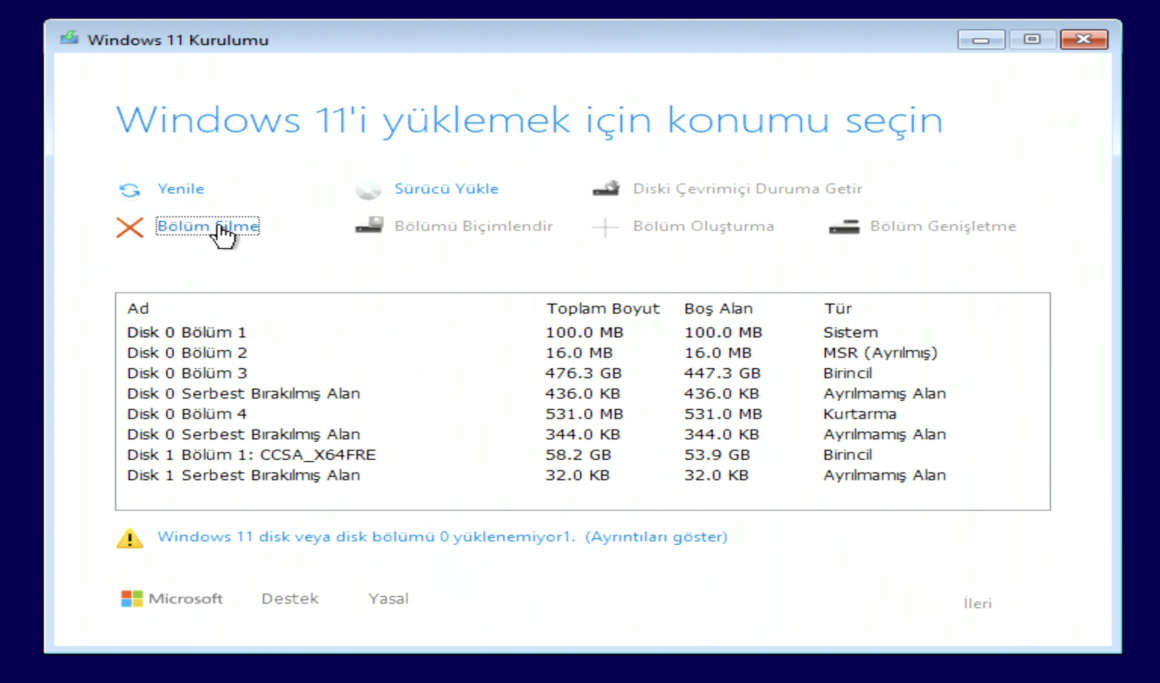Click the İleri next button
1160x683 pixels.
[977, 604]
